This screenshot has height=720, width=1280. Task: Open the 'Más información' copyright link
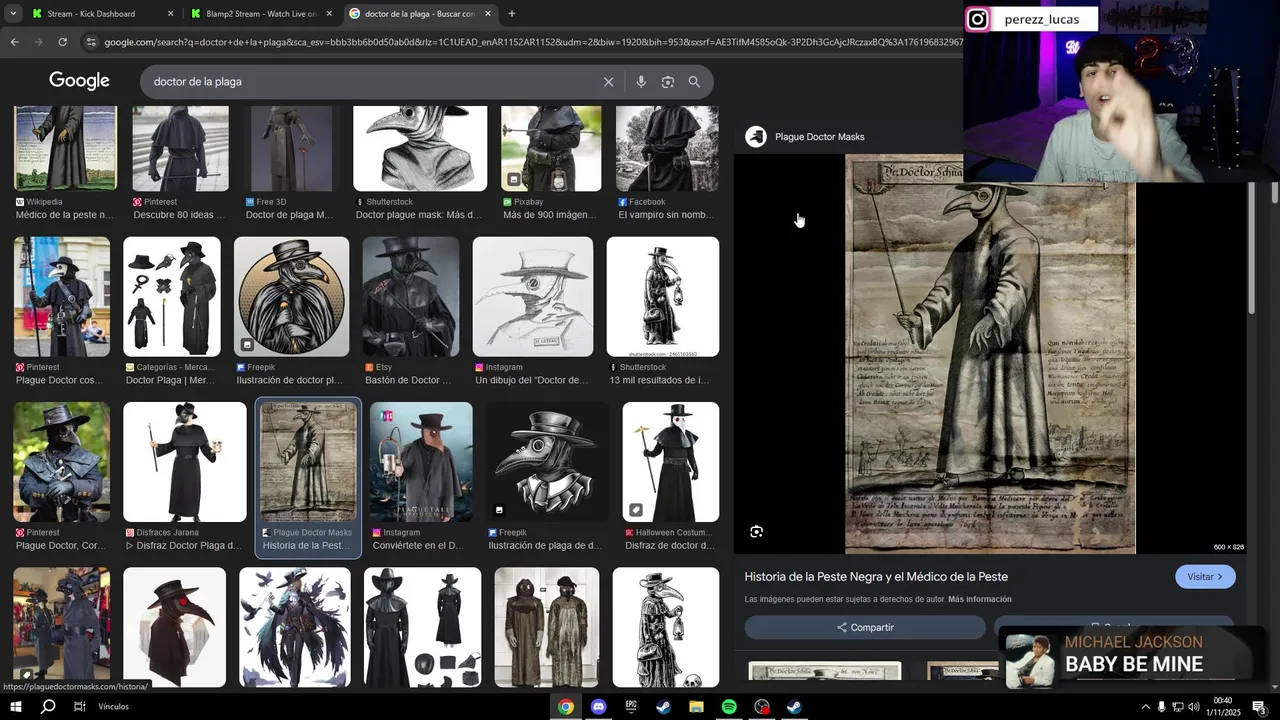point(980,600)
